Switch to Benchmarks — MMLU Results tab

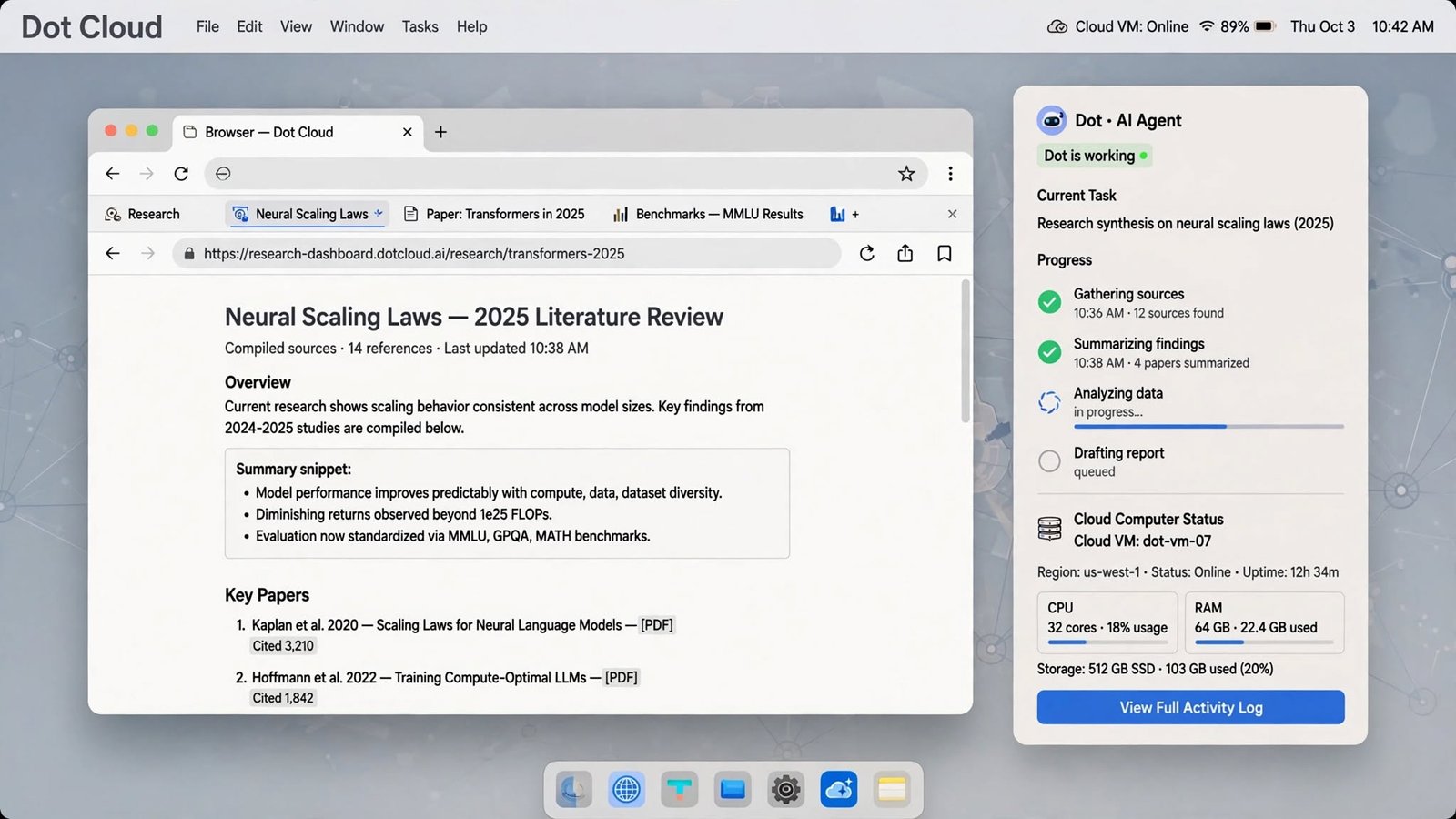click(x=708, y=214)
